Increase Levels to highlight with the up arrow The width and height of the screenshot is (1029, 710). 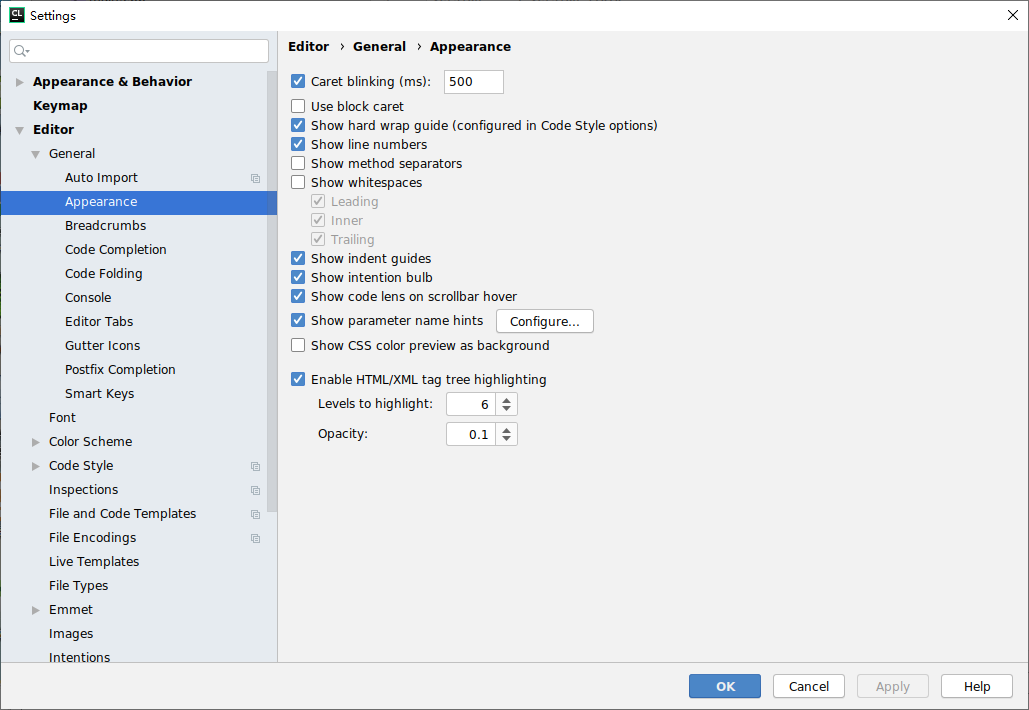click(x=506, y=399)
